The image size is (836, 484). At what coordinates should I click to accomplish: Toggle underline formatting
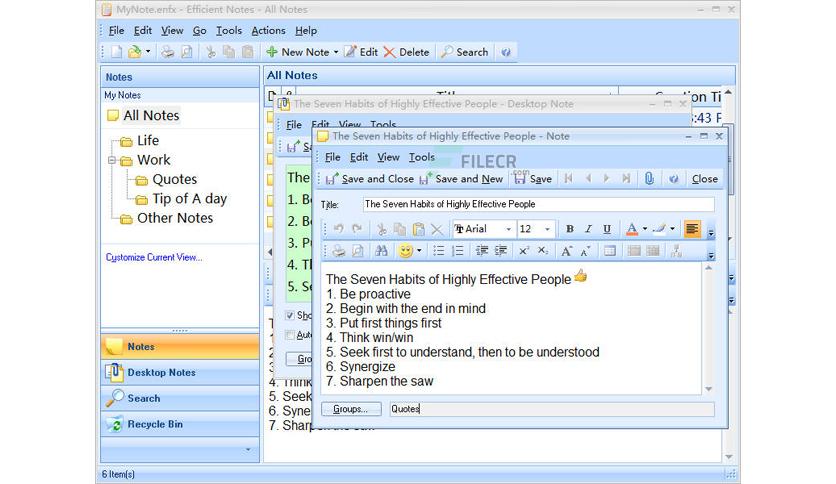tap(607, 229)
